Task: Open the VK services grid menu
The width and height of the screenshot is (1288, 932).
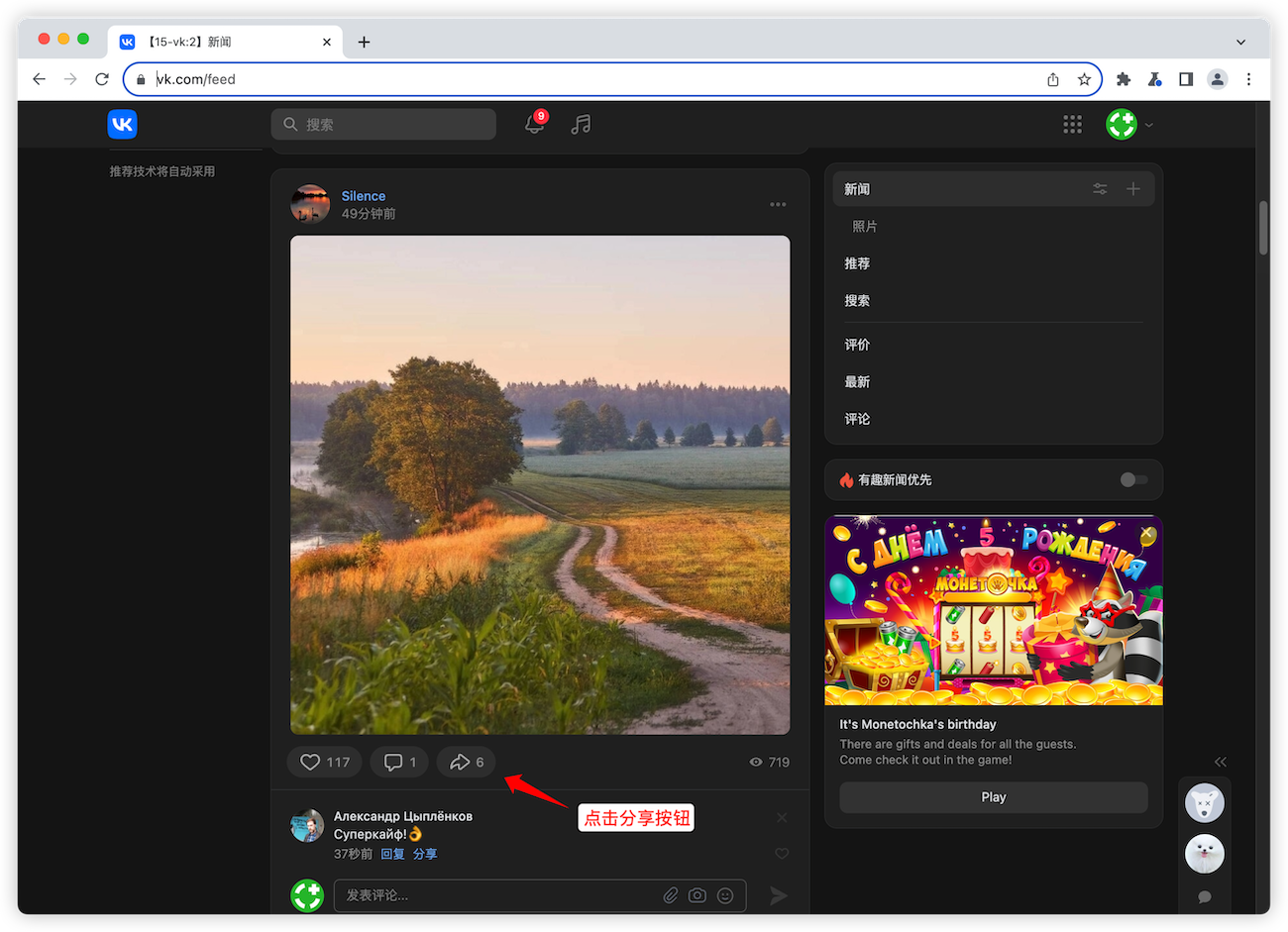Action: [1072, 124]
